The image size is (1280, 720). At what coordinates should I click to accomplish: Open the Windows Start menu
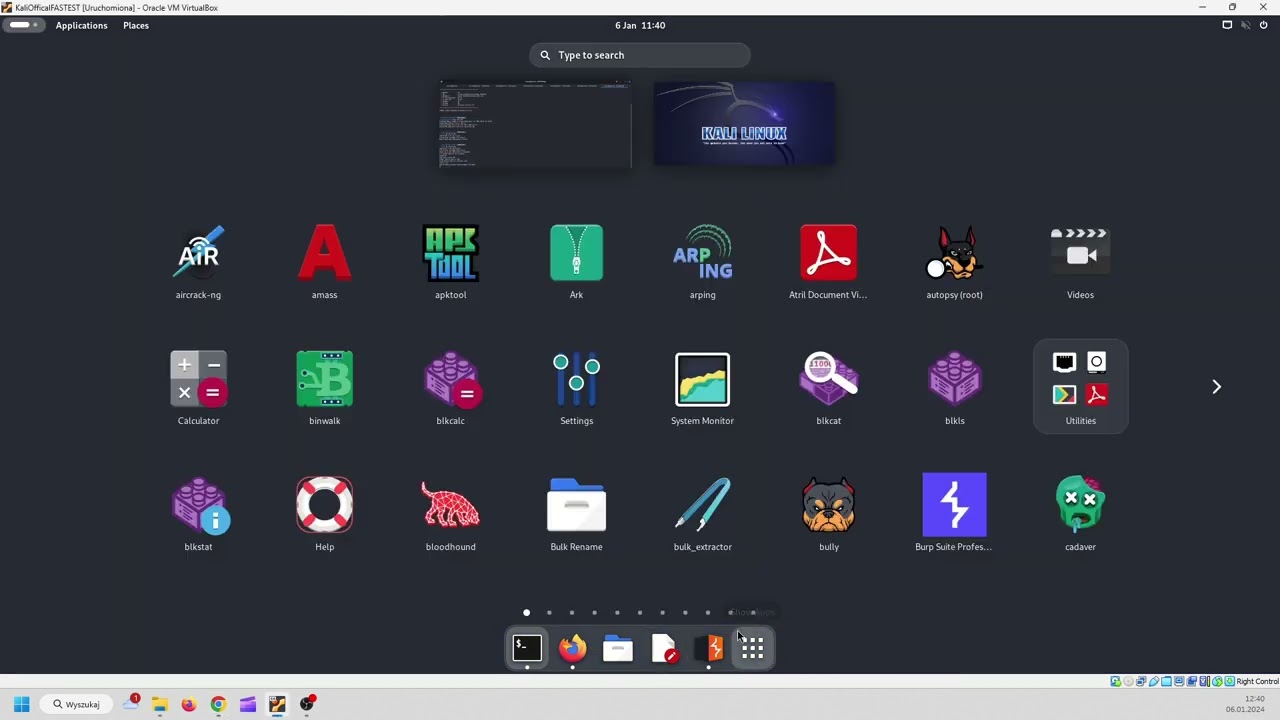tap(21, 704)
